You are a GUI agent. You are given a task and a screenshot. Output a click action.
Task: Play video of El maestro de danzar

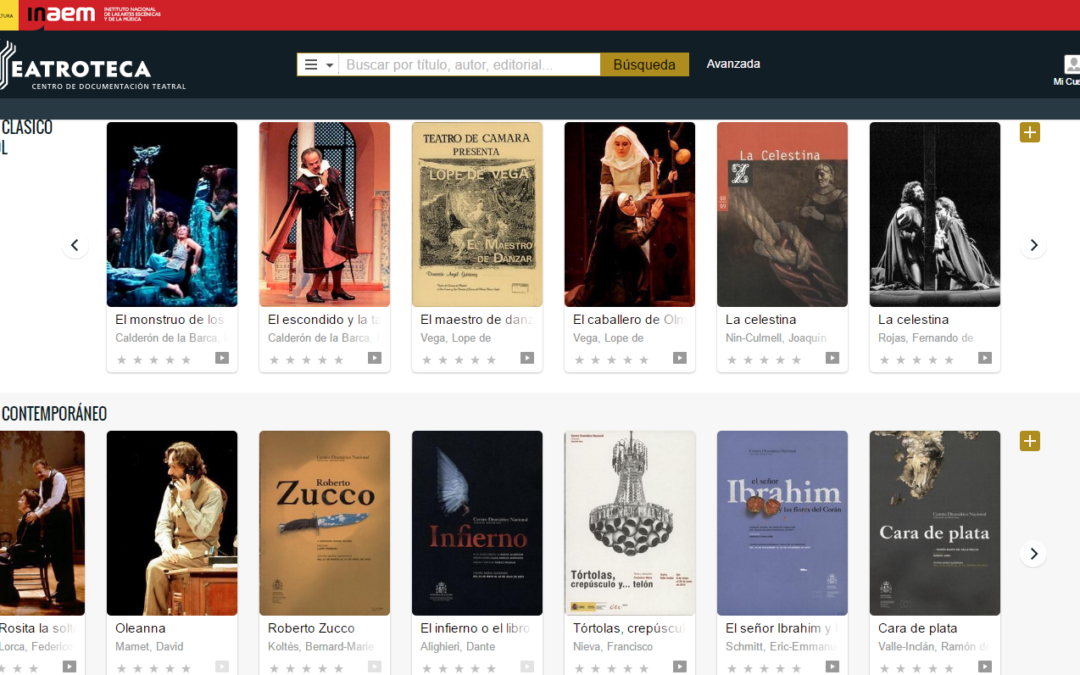tap(527, 358)
